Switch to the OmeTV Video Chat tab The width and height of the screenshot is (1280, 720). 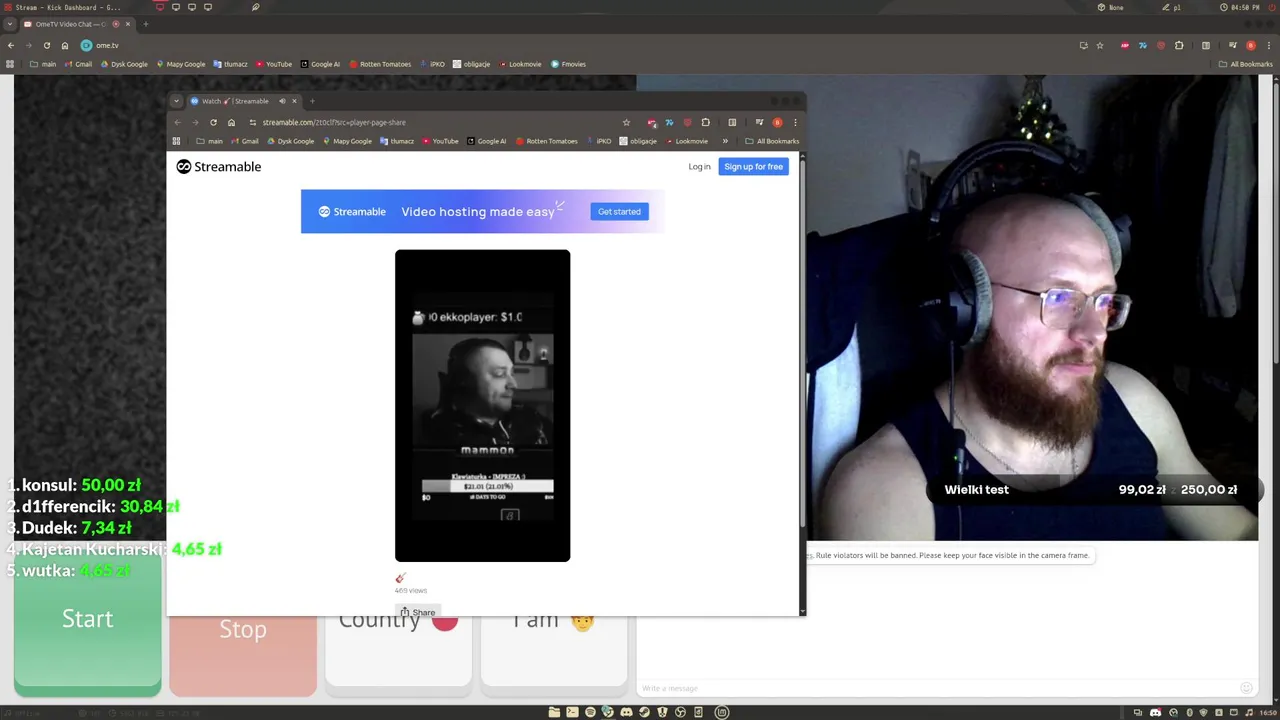70,24
